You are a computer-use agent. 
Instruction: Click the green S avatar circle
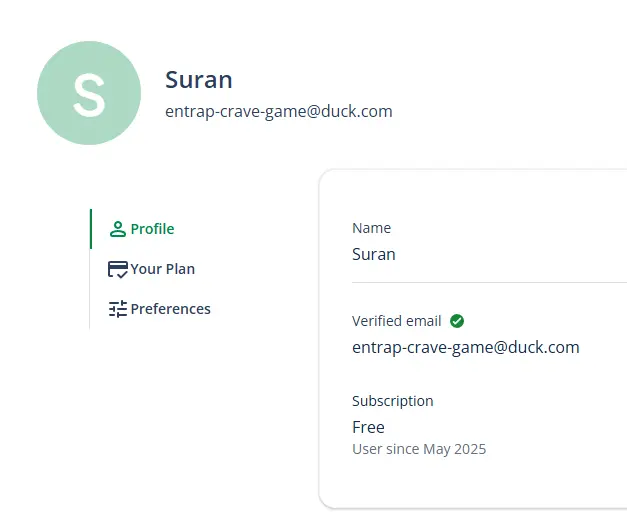click(89, 93)
